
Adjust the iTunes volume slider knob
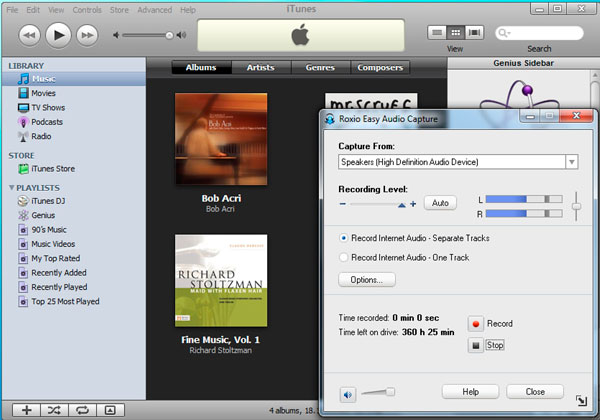point(169,36)
